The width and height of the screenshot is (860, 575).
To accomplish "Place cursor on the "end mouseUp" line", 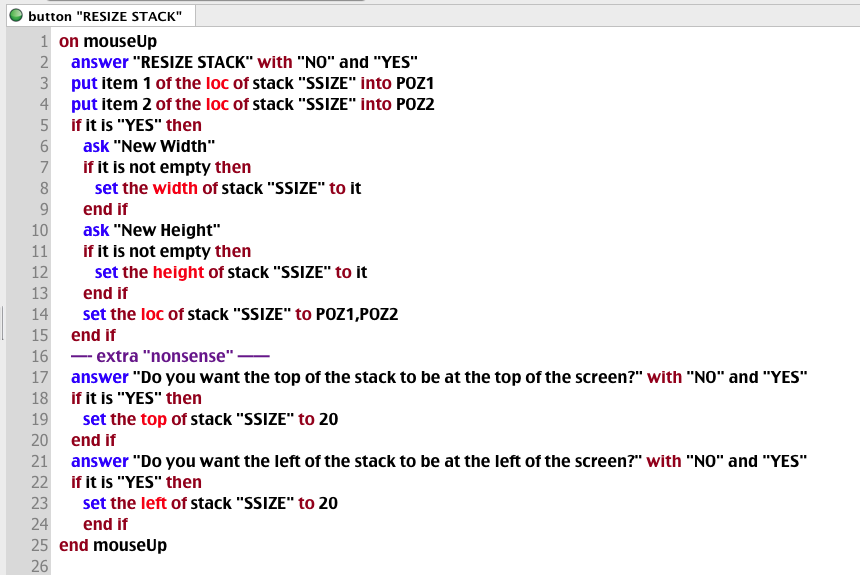I will [113, 545].
